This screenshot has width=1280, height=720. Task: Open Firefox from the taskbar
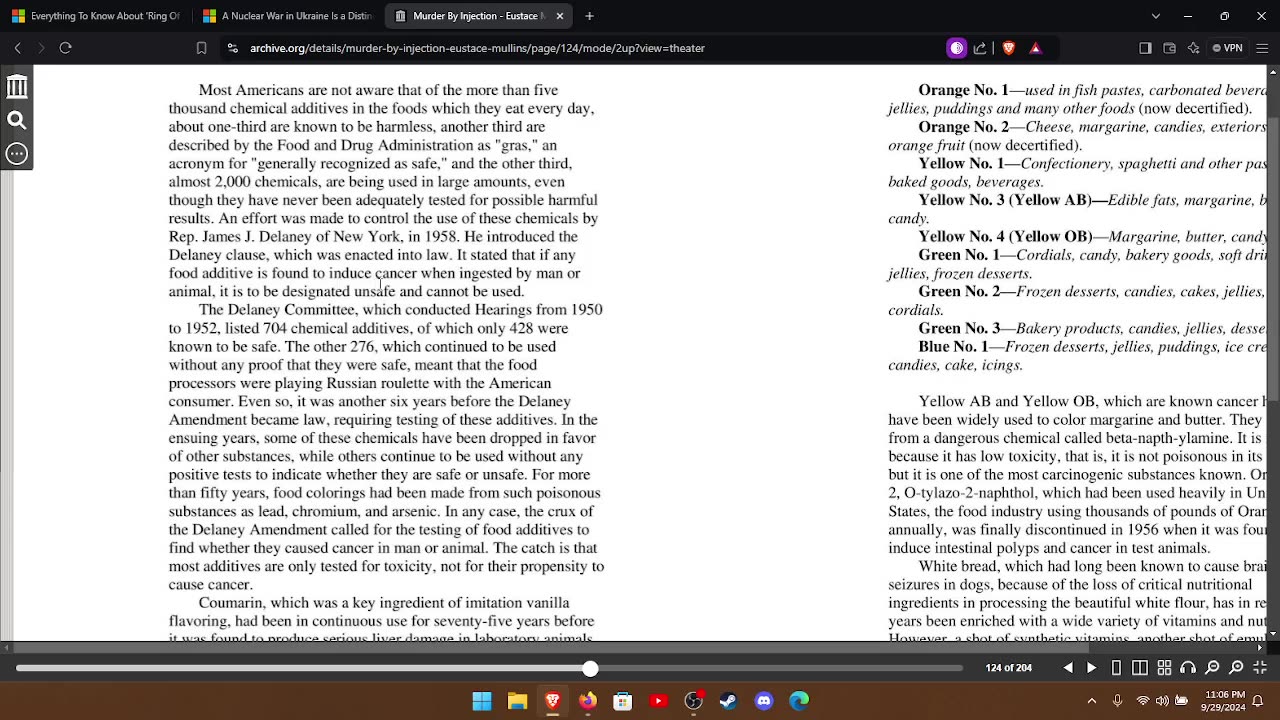tap(588, 701)
